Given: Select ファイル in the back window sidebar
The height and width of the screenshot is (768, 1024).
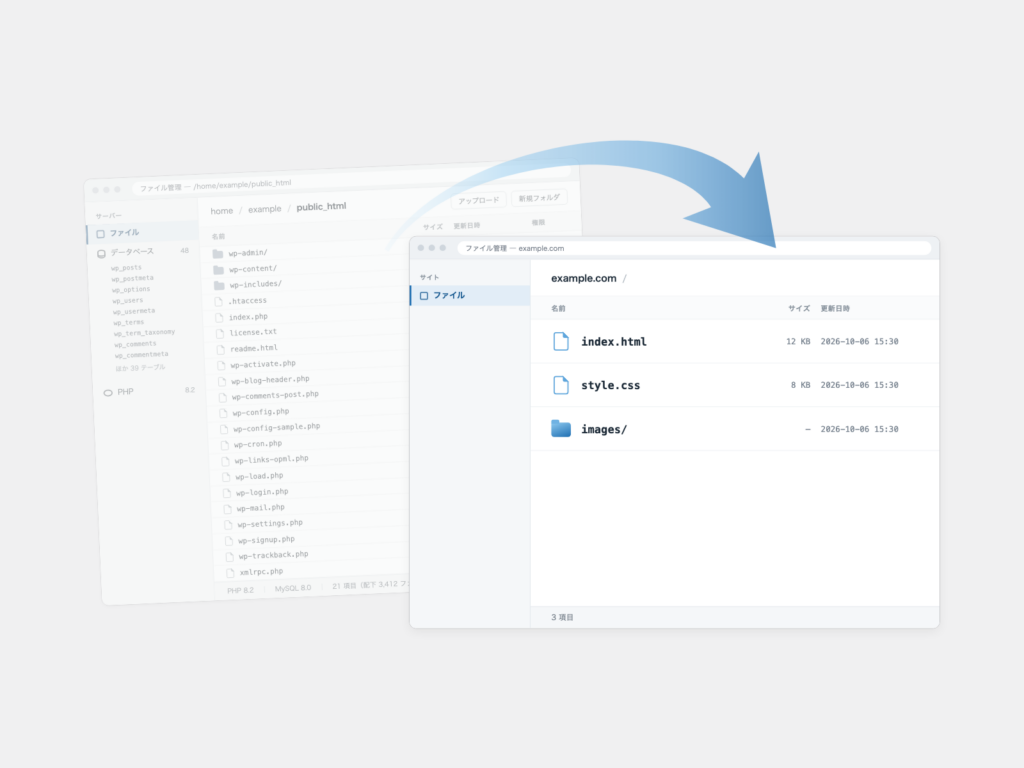Looking at the screenshot, I should tap(142, 232).
